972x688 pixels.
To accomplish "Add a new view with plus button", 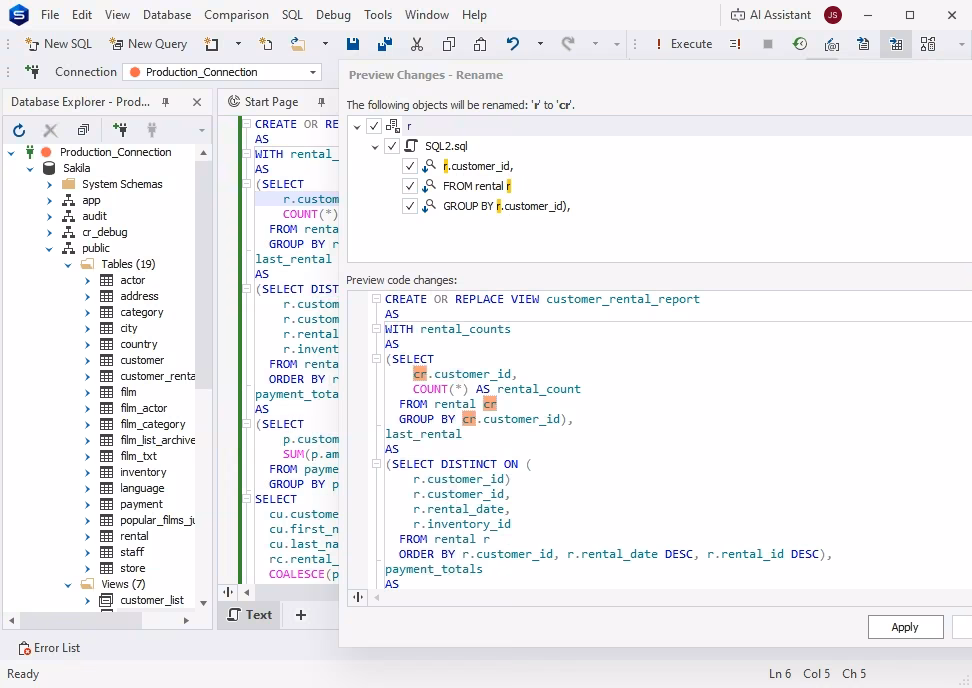I will point(301,615).
